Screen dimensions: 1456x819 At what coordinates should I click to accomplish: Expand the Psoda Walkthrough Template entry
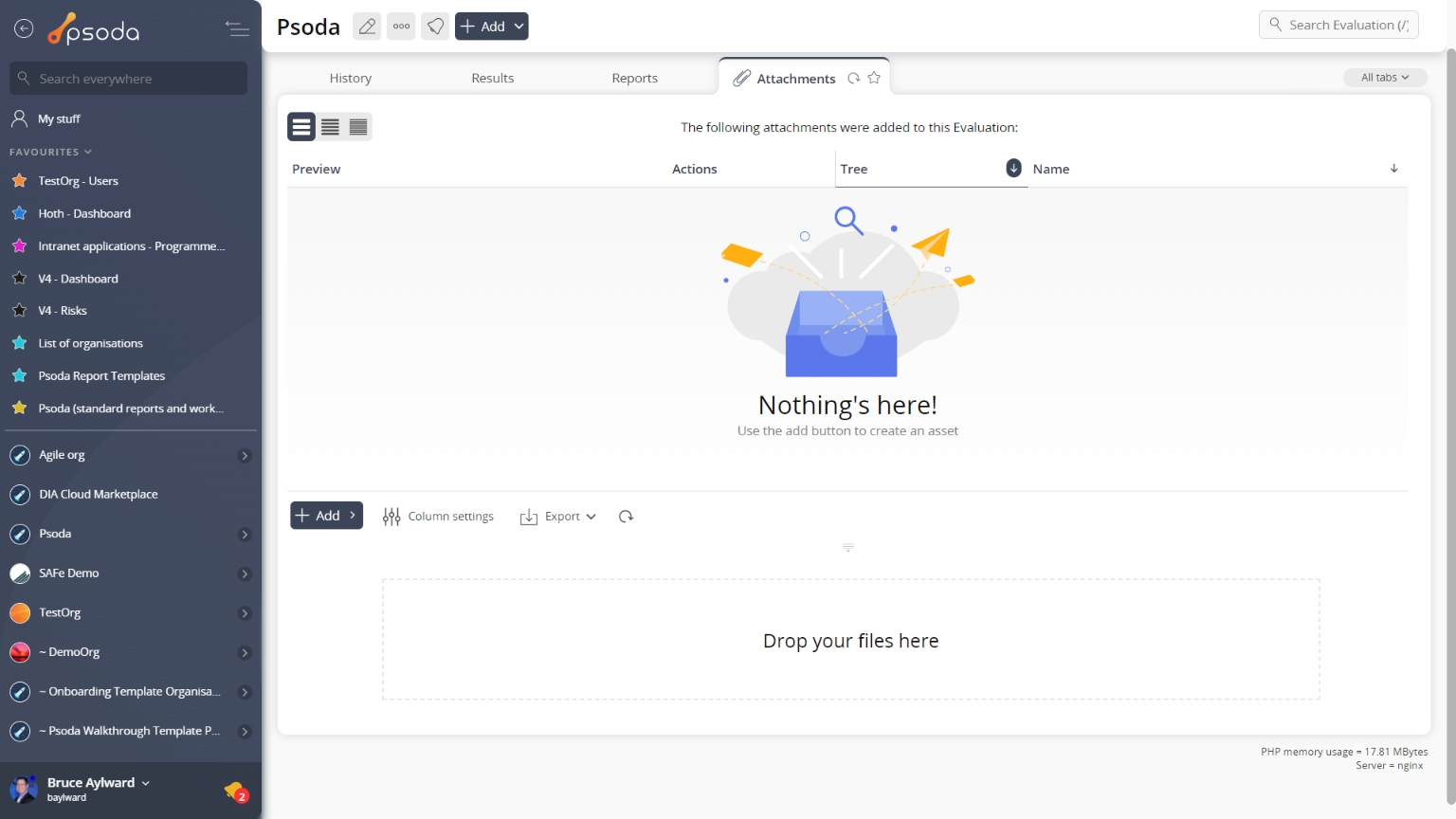tap(245, 732)
